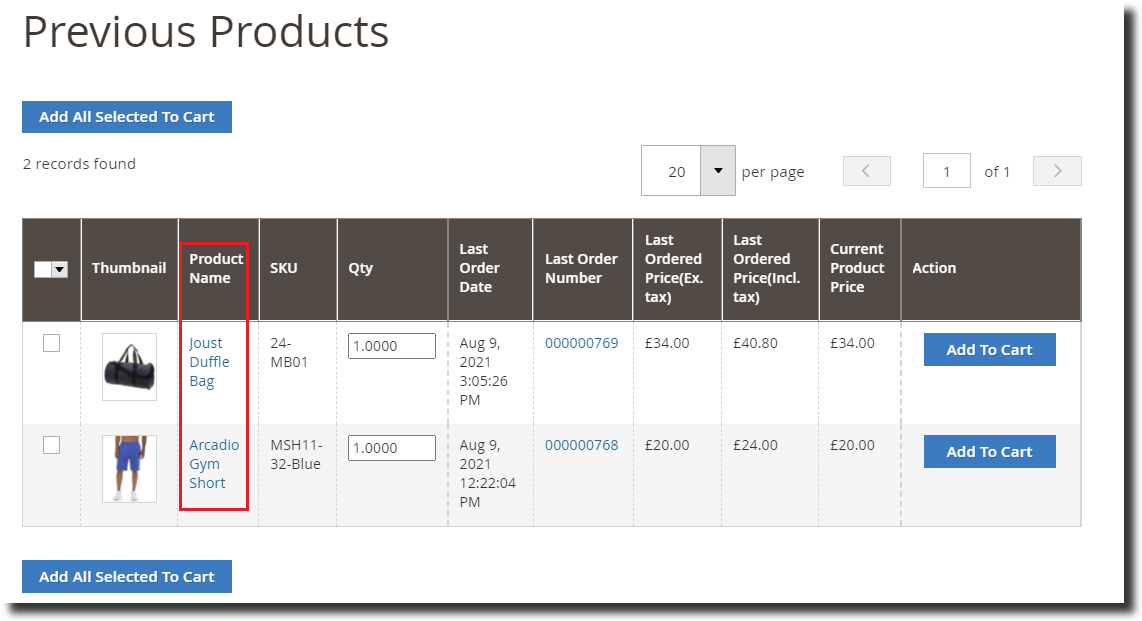Click the quantity field for Joust Duffle Bag
The width and height of the screenshot is (1142, 621).
(391, 345)
